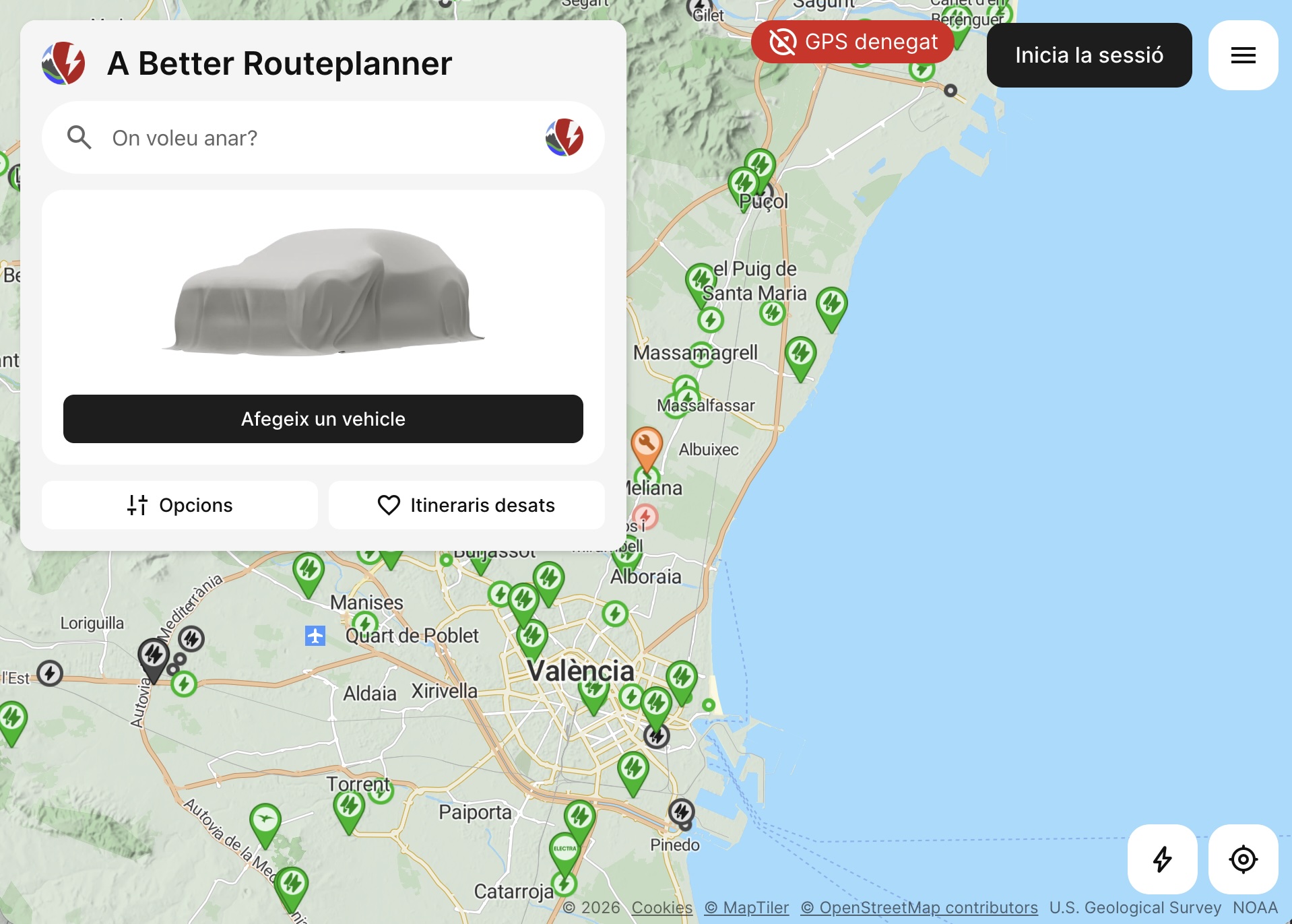This screenshot has width=1292, height=924.
Task: Show chargers with the lightning bolt button
Action: pos(1163,859)
